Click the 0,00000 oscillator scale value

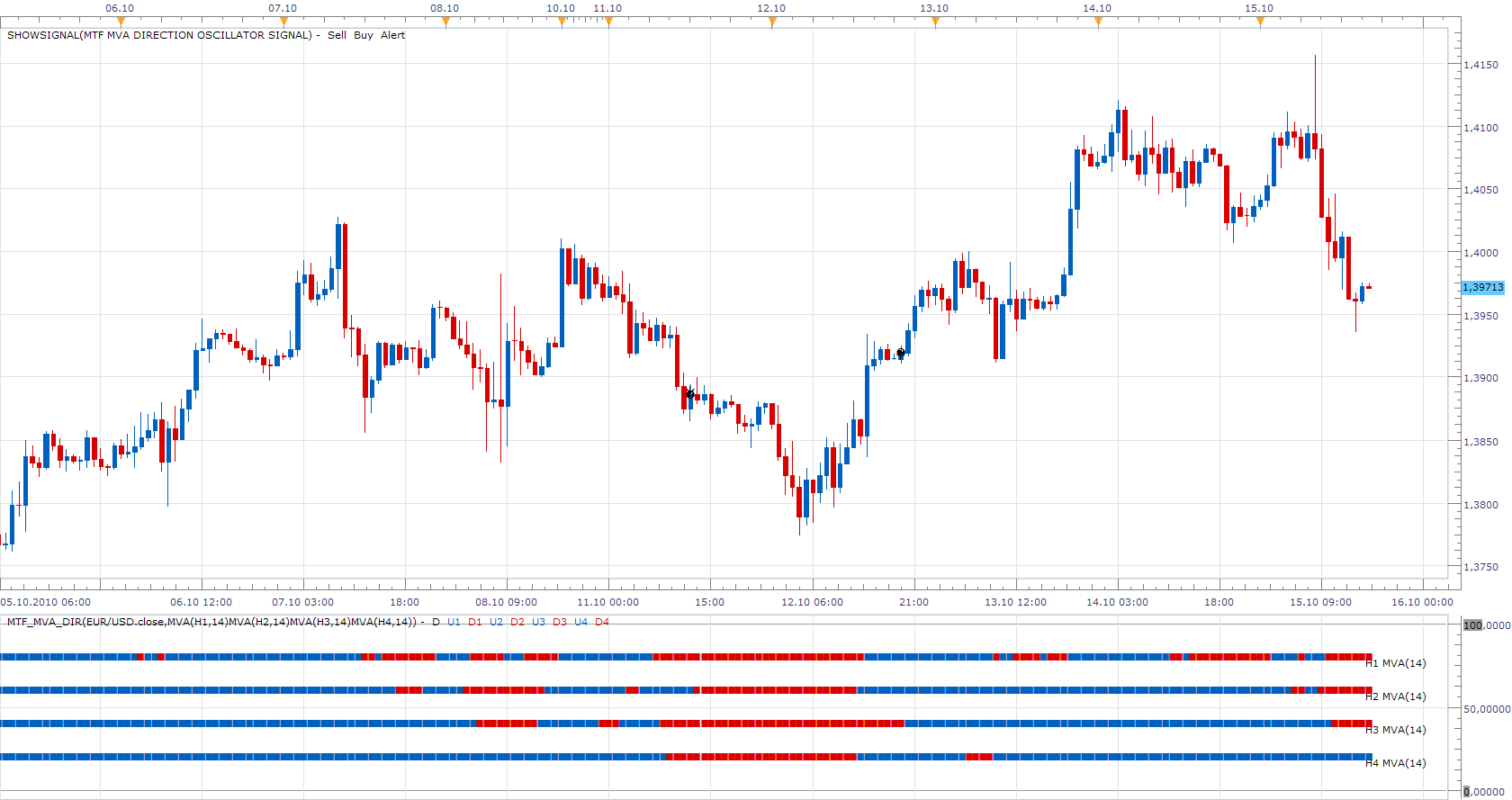pyautogui.click(x=1486, y=792)
